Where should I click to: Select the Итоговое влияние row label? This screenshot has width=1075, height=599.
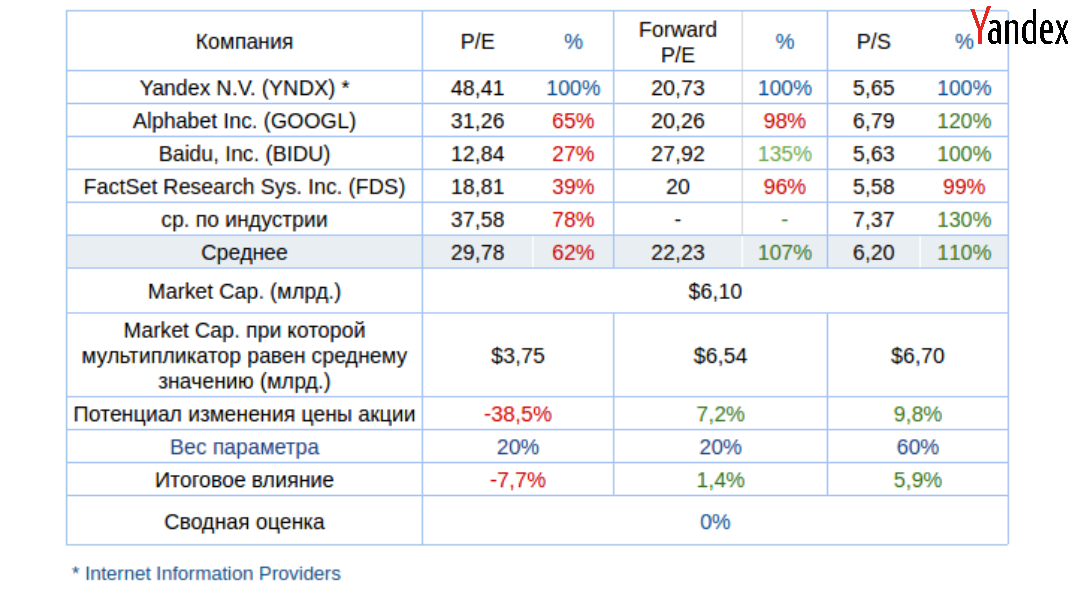pyautogui.click(x=244, y=480)
